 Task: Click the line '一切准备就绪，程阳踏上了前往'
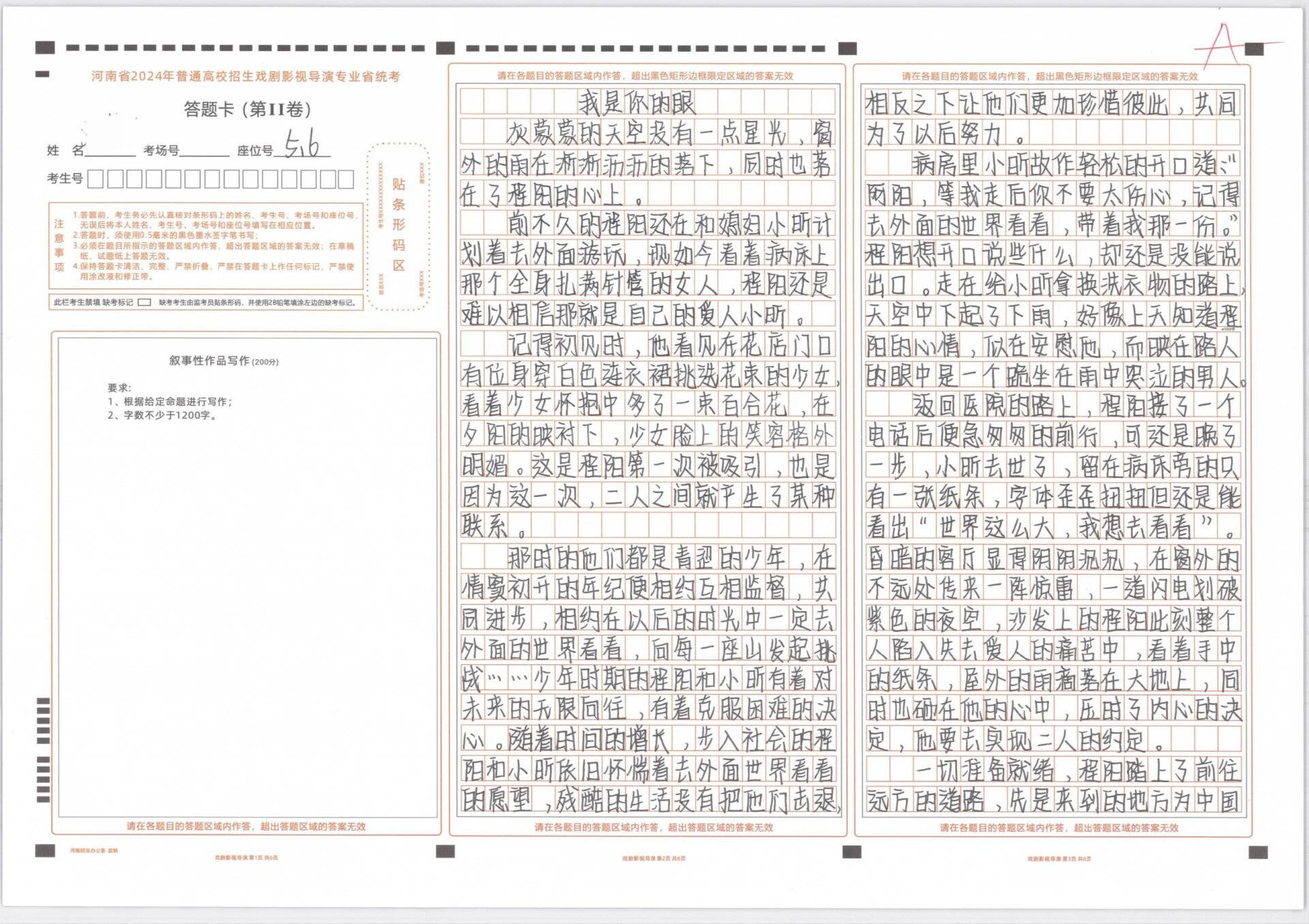pyautogui.click(x=1076, y=770)
